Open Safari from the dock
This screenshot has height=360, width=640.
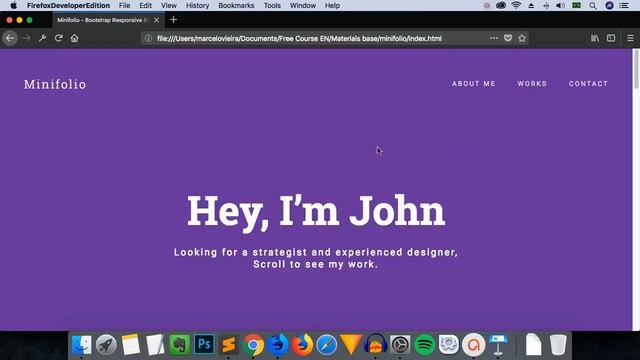327,345
